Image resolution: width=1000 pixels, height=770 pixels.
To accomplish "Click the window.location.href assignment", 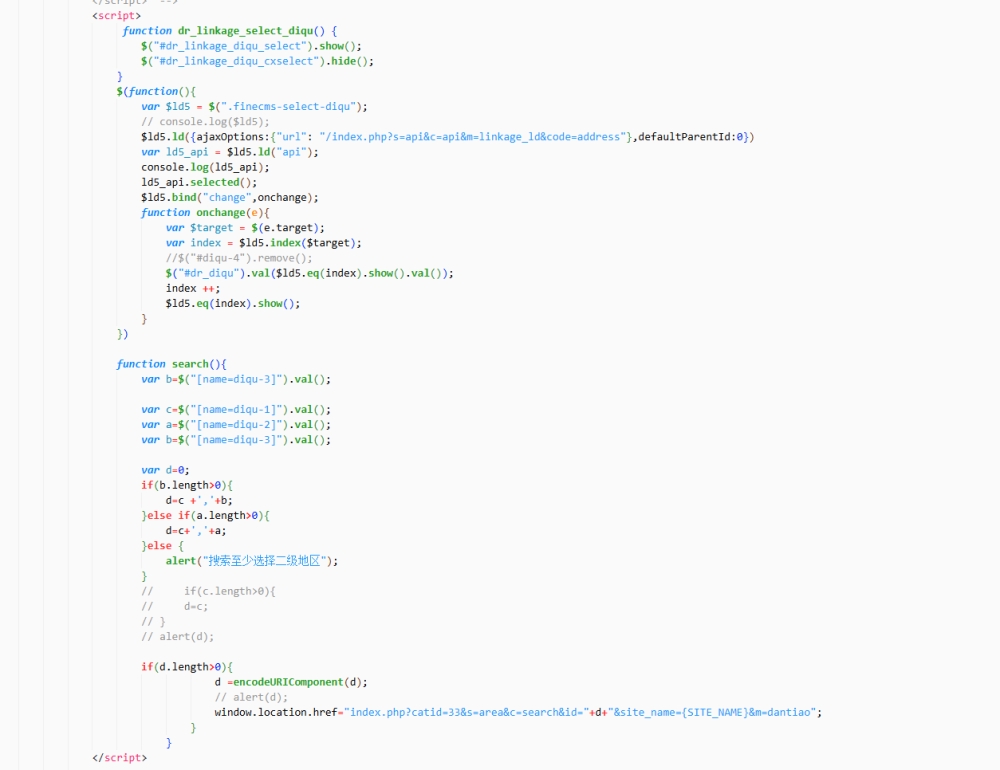I will tap(277, 712).
